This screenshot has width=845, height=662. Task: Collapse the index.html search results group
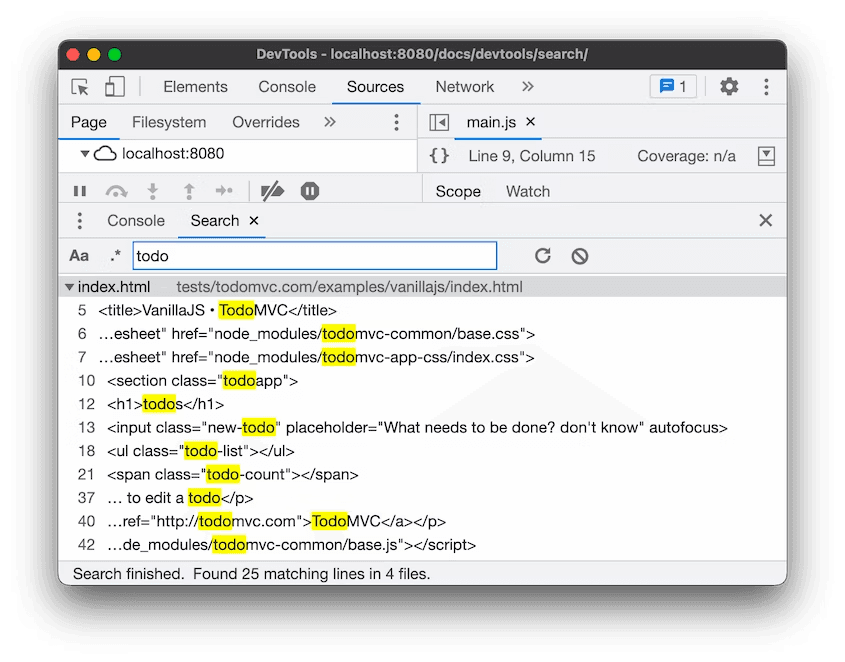pyautogui.click(x=69, y=287)
